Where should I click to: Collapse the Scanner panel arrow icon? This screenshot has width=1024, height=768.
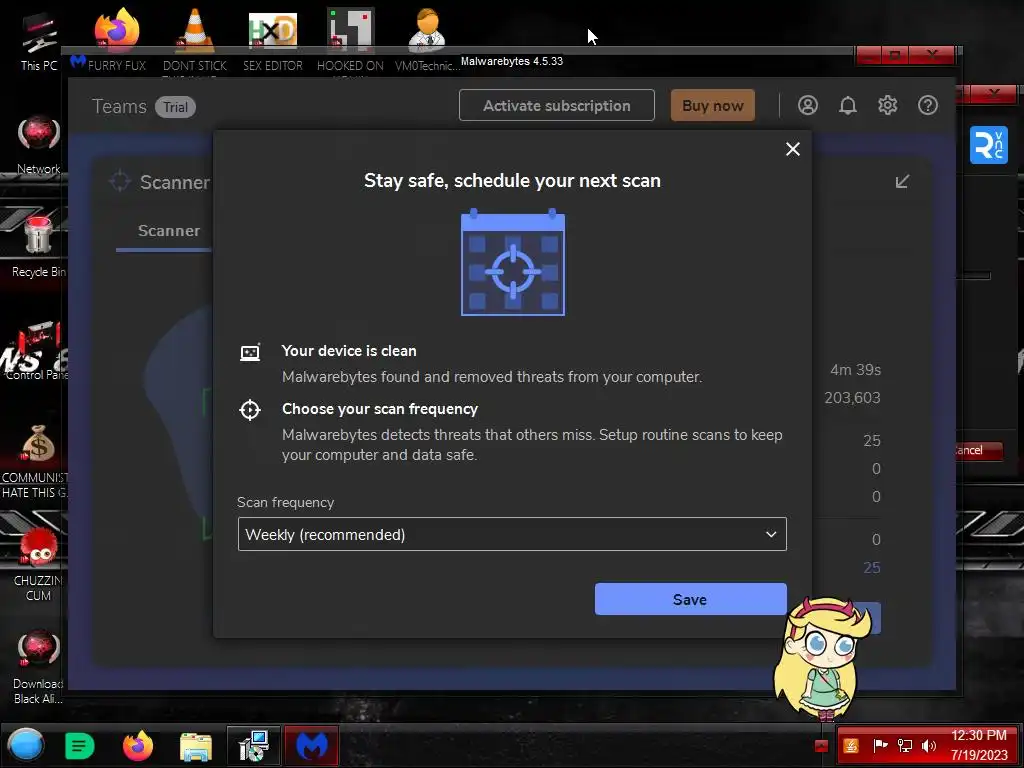tap(902, 181)
